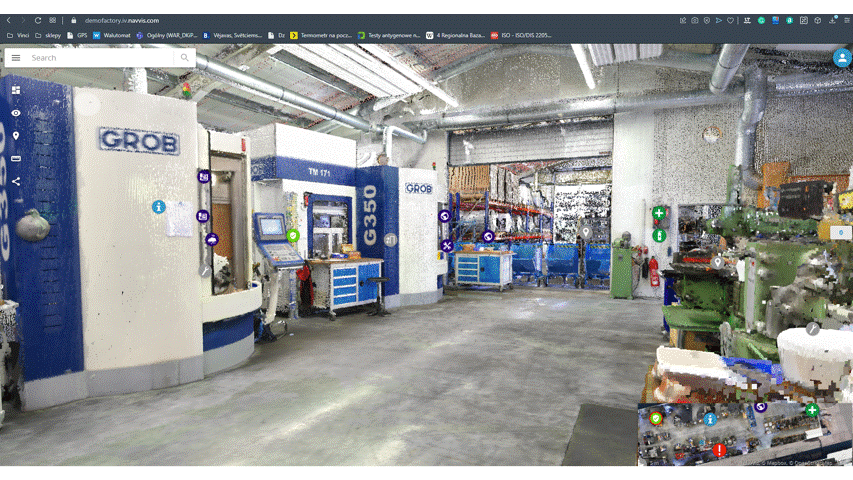Image resolution: width=853 pixels, height=480 pixels.
Task: Click the send/flow arrow icon in browser toolbar
Action: tap(719, 20)
